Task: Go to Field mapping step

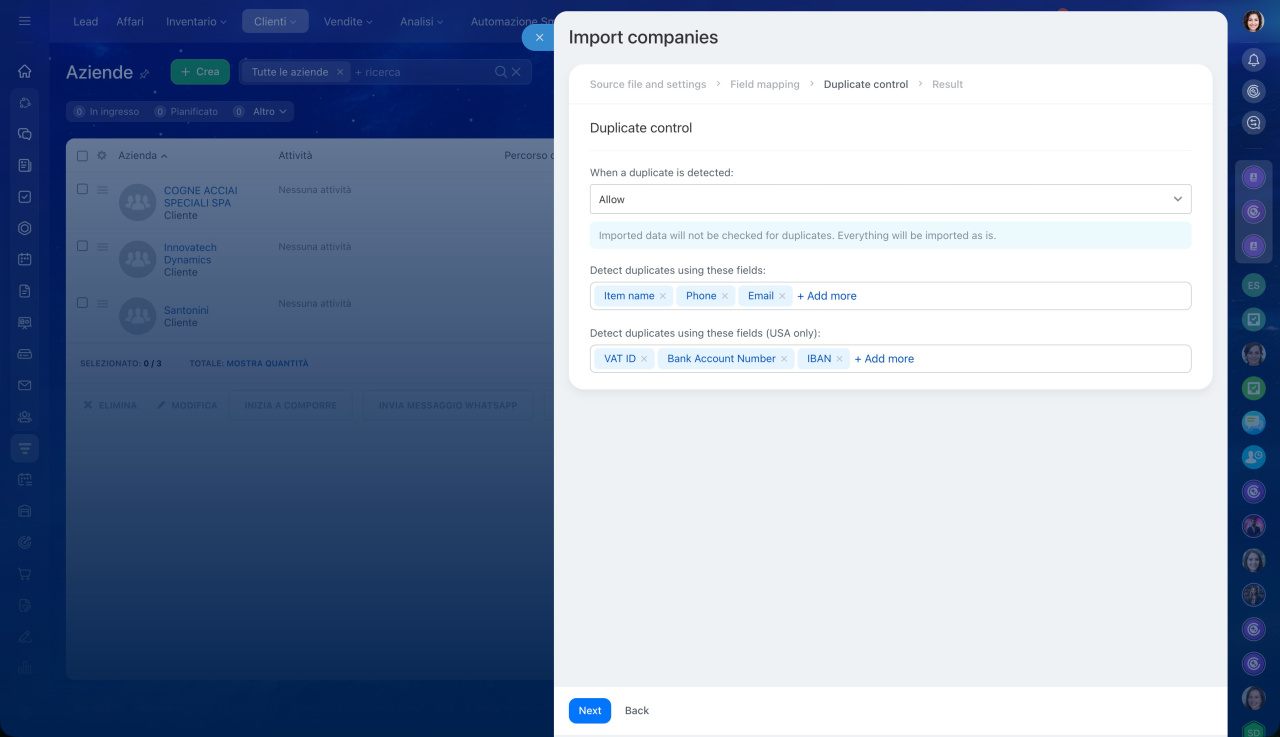Action: coord(764,85)
